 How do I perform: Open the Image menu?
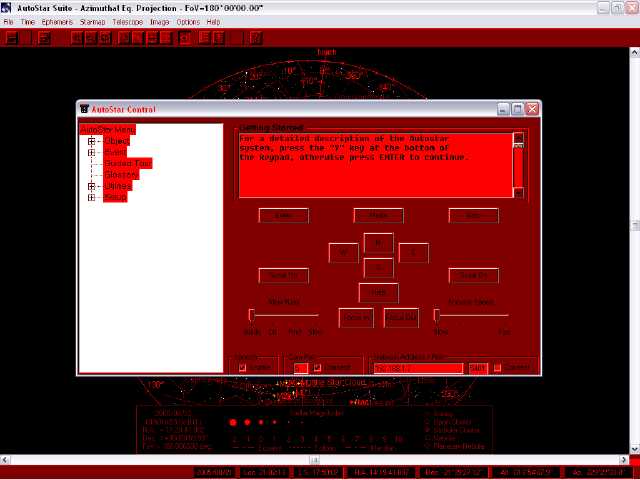(160, 22)
